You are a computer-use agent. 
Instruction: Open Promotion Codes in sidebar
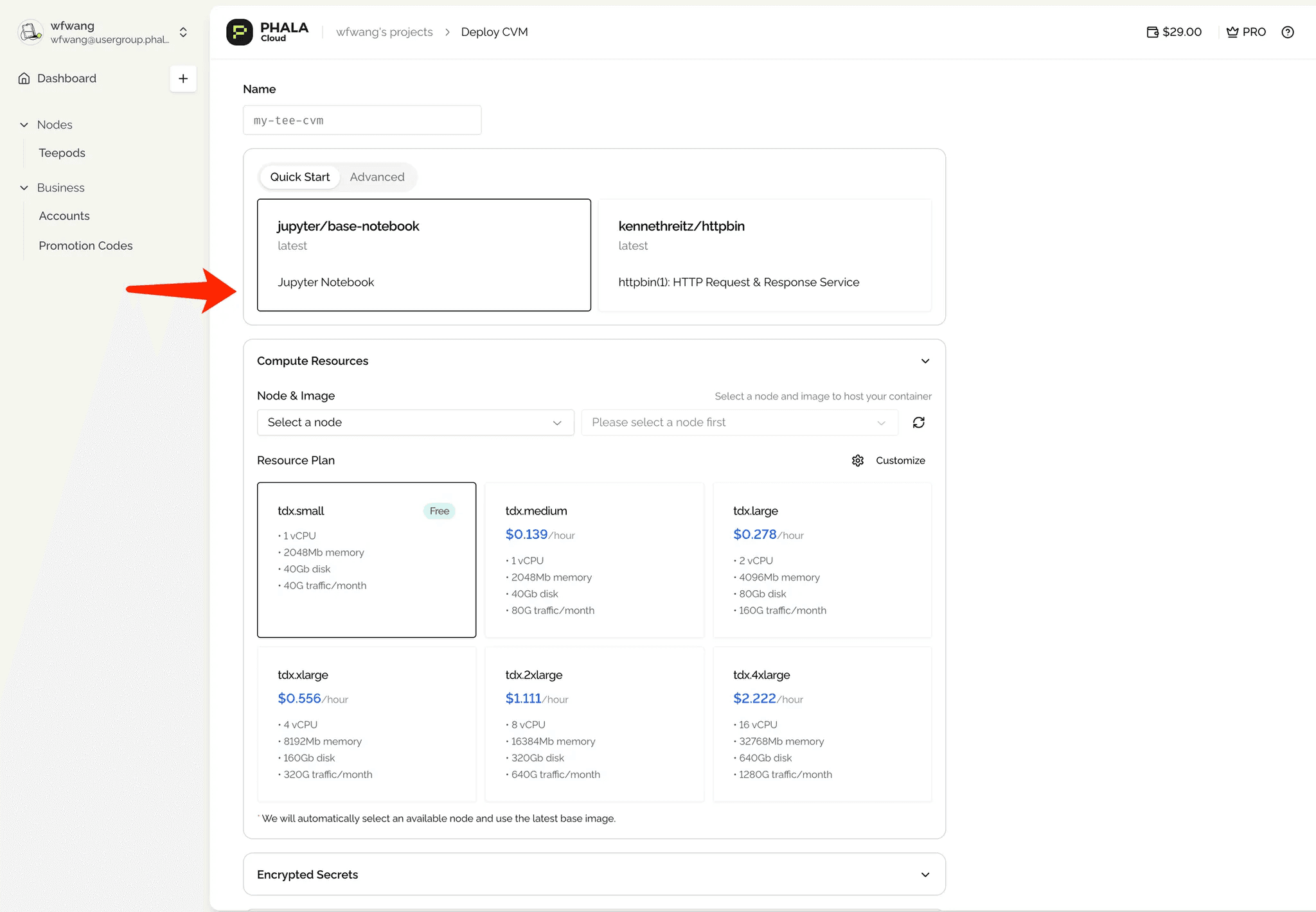click(x=85, y=246)
